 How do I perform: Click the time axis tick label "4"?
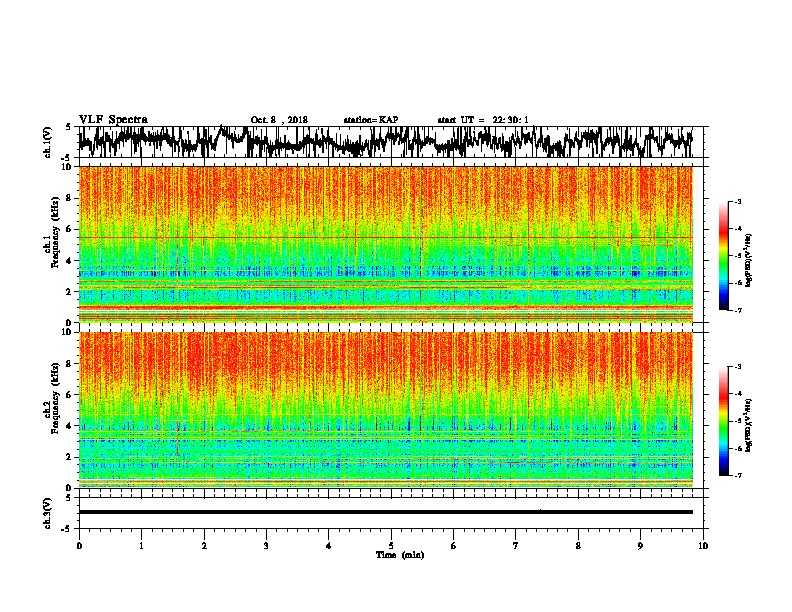pos(329,546)
